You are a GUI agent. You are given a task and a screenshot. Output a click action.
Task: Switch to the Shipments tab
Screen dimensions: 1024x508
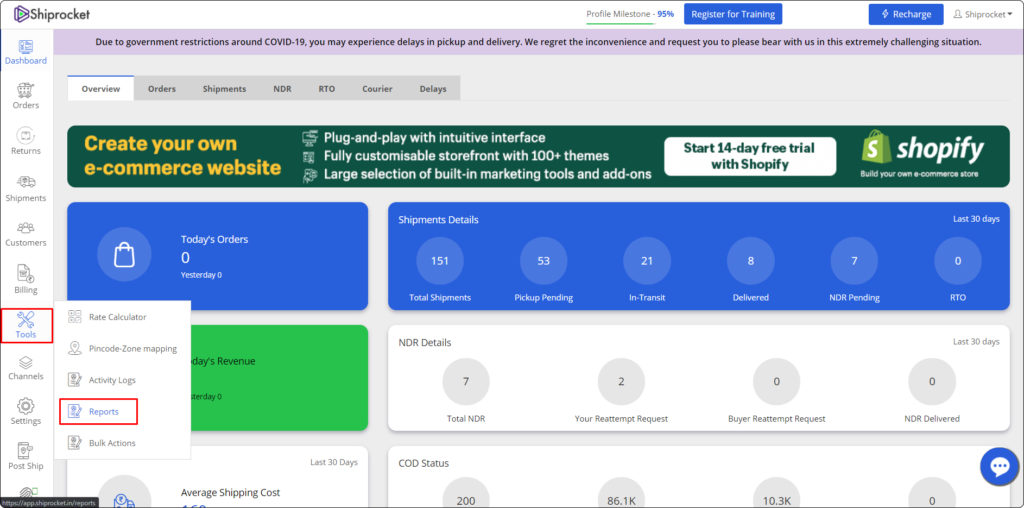click(x=224, y=89)
